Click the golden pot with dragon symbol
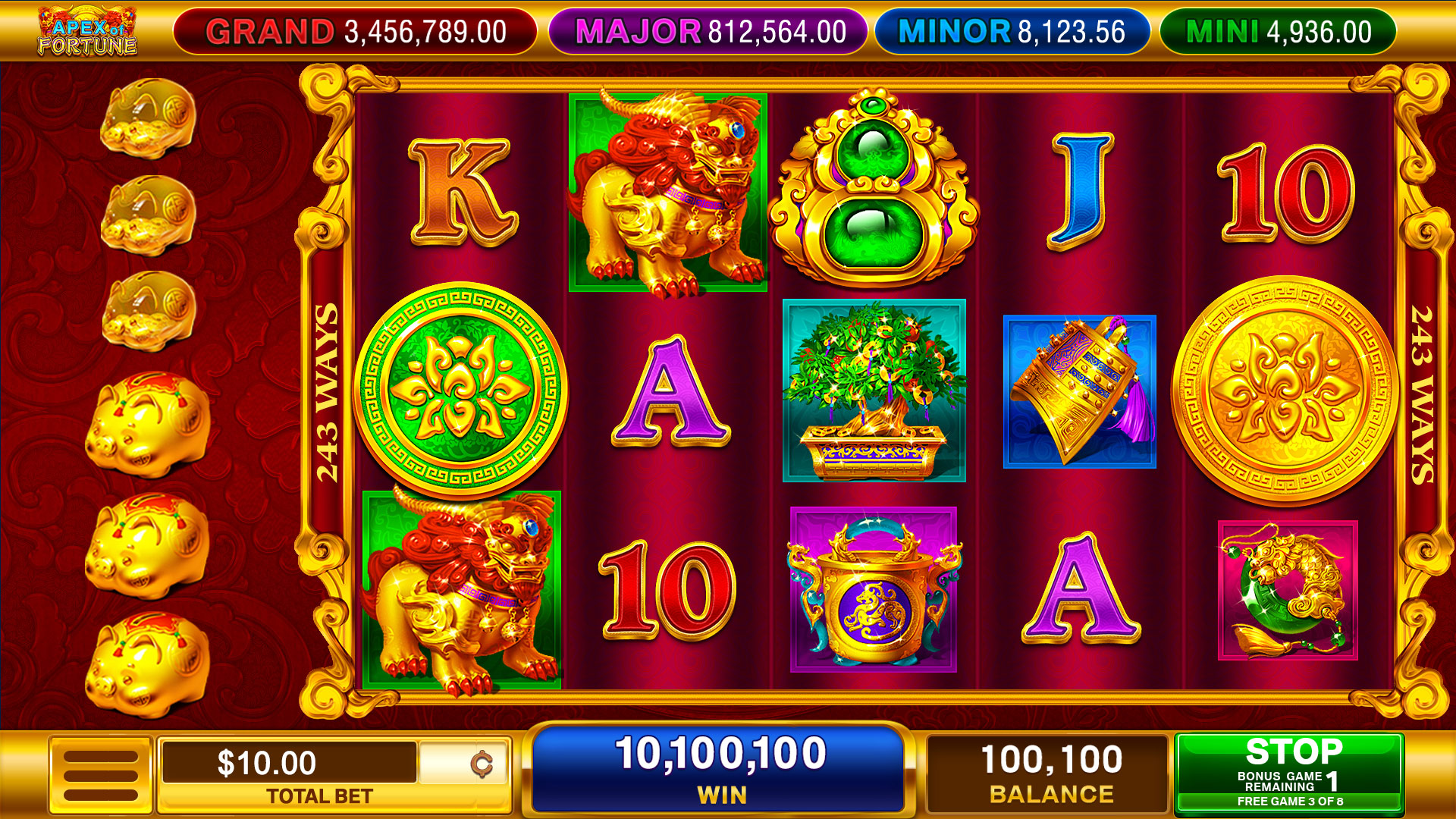This screenshot has height=819, width=1456. pyautogui.click(x=874, y=590)
